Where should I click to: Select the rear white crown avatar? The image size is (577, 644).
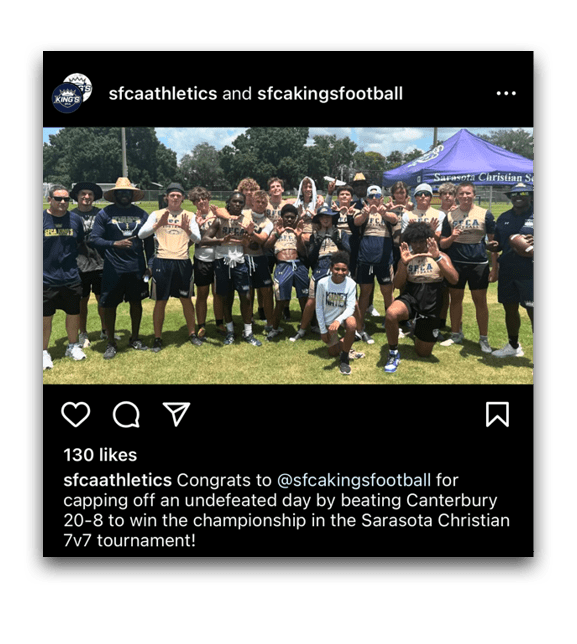(x=81, y=84)
